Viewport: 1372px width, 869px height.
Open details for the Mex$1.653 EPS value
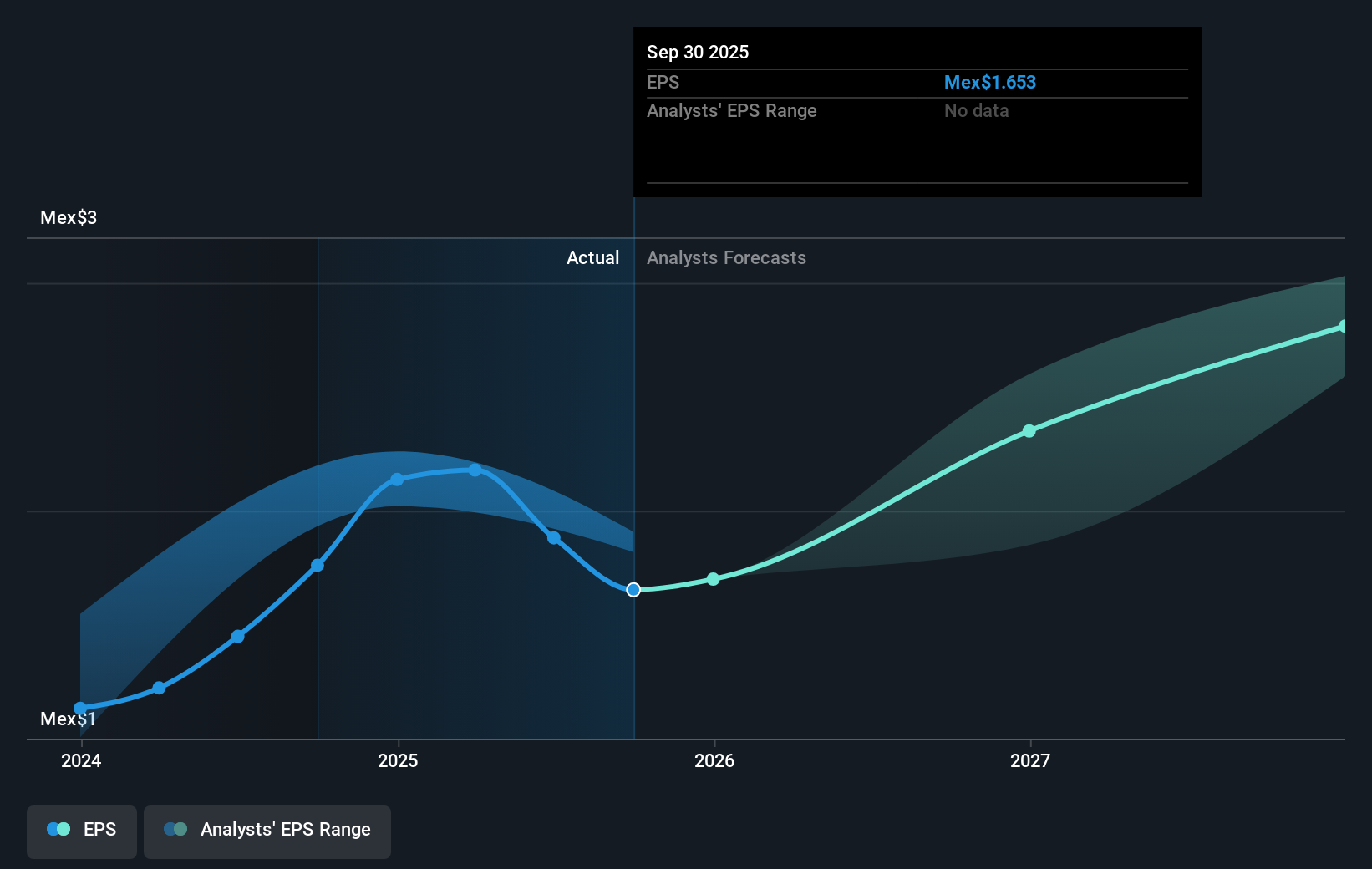coord(990,82)
